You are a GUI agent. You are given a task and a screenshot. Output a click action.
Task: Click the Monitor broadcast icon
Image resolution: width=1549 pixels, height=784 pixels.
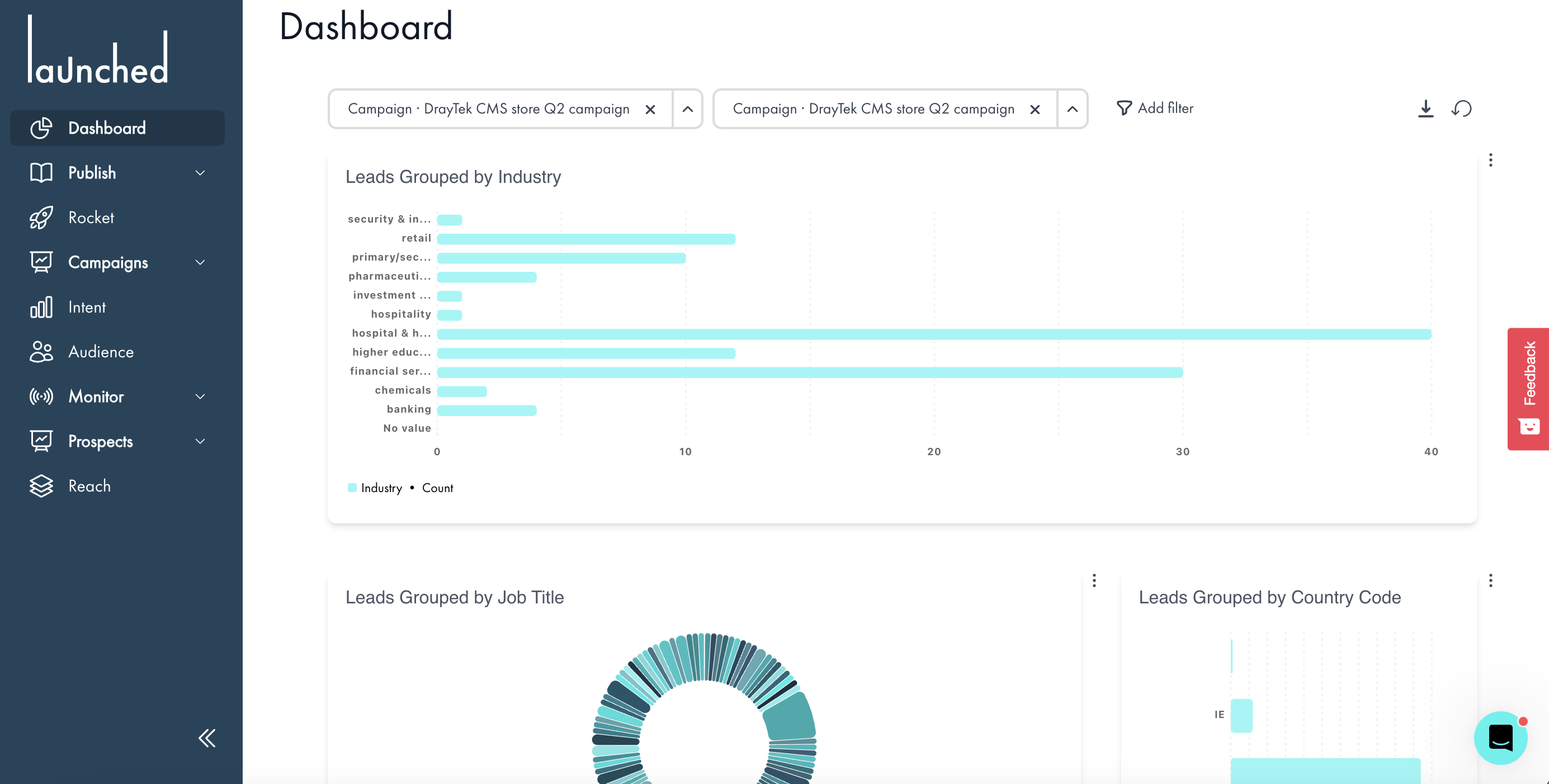[41, 397]
